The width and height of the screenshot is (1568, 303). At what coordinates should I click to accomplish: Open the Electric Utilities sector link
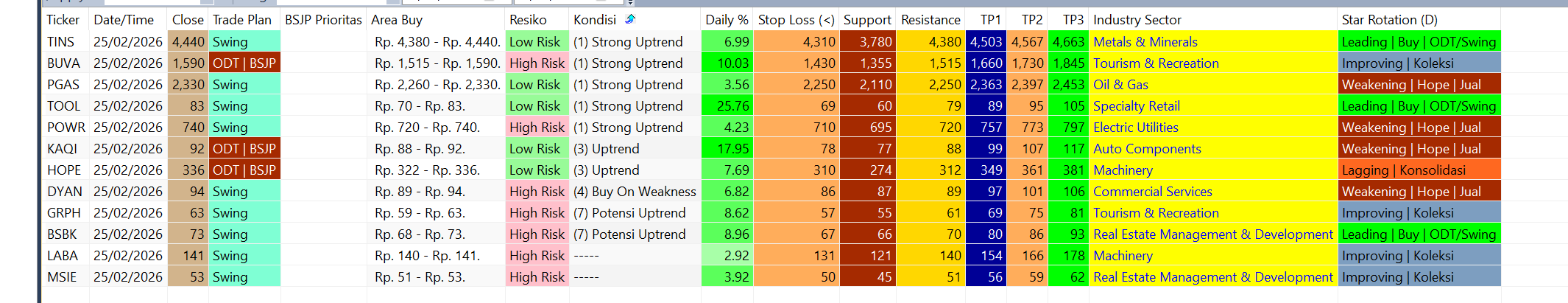[x=1135, y=128]
